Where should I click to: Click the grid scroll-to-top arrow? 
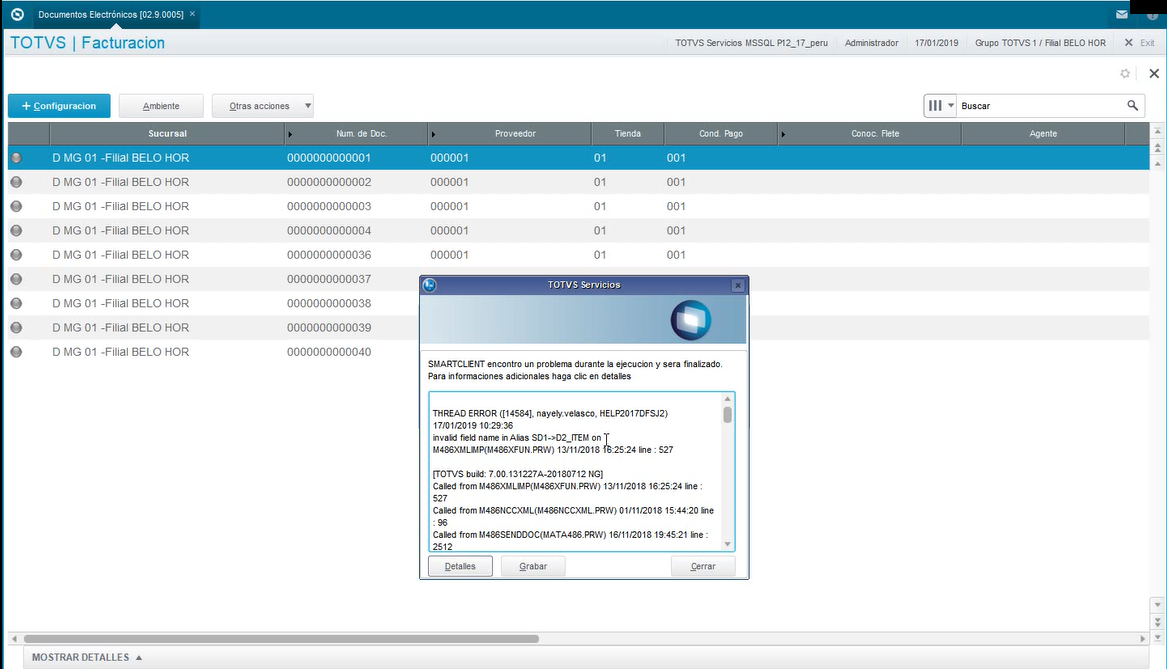point(1157,131)
